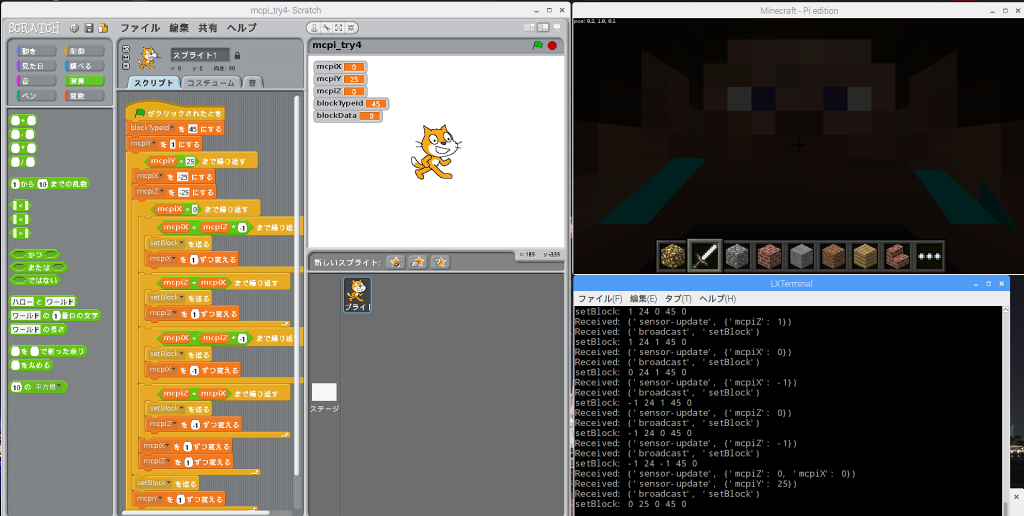Select the Grow sprite tool
The width and height of the screenshot is (1024, 516).
point(339,27)
